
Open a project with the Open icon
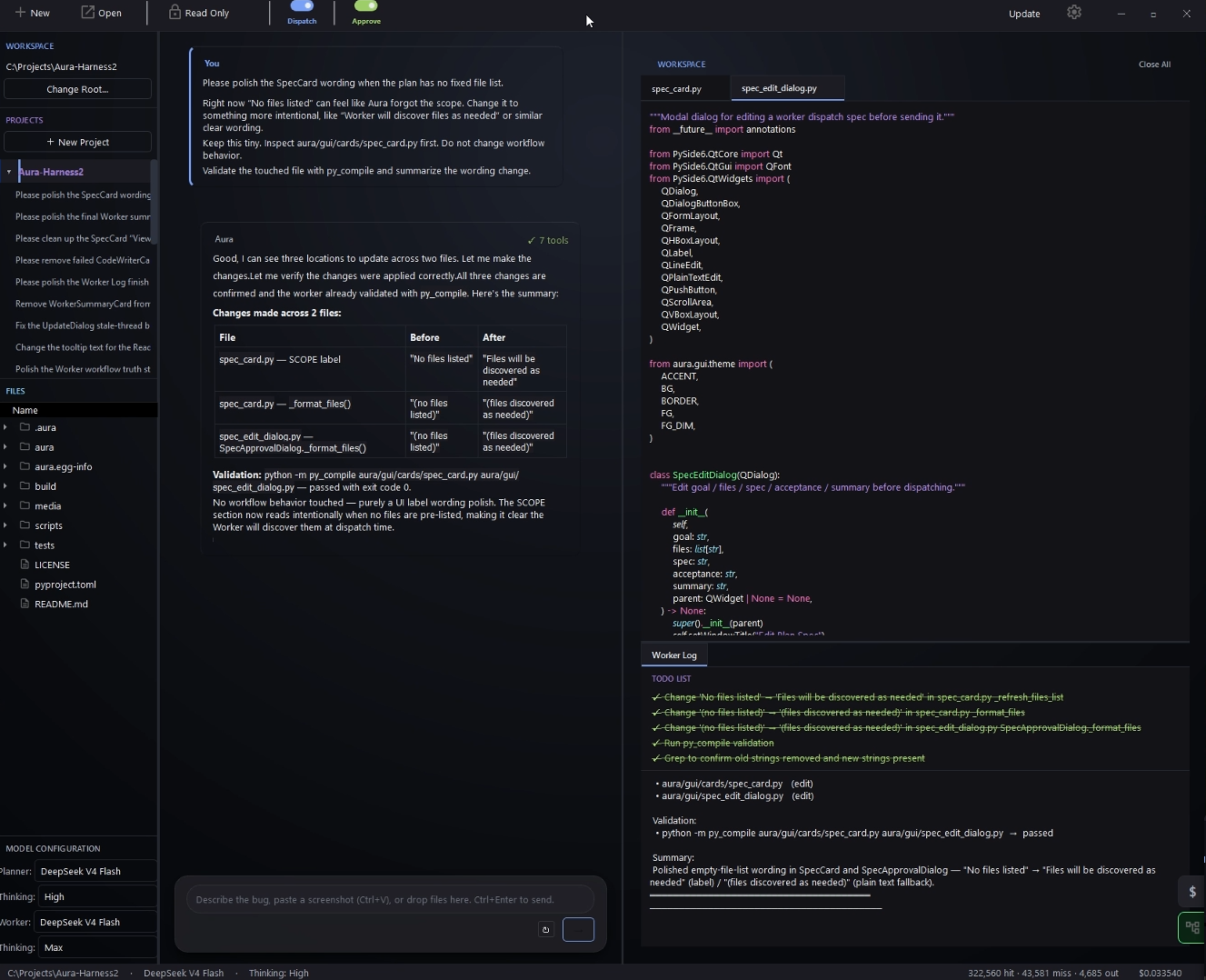click(x=87, y=12)
